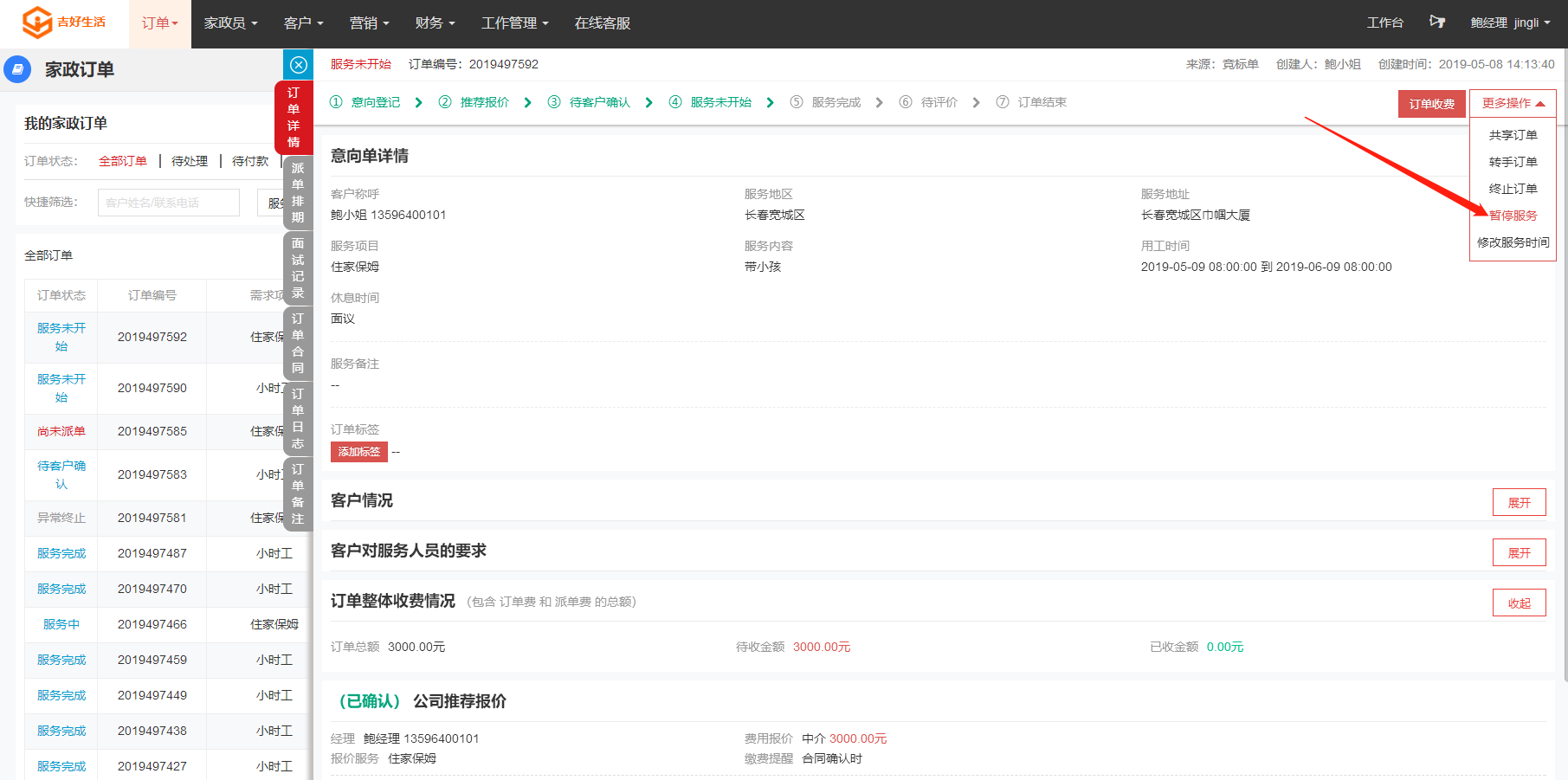Click step 3 待客户确认 in progress bar
Viewport: 1568px width, 780px height.
pos(589,102)
